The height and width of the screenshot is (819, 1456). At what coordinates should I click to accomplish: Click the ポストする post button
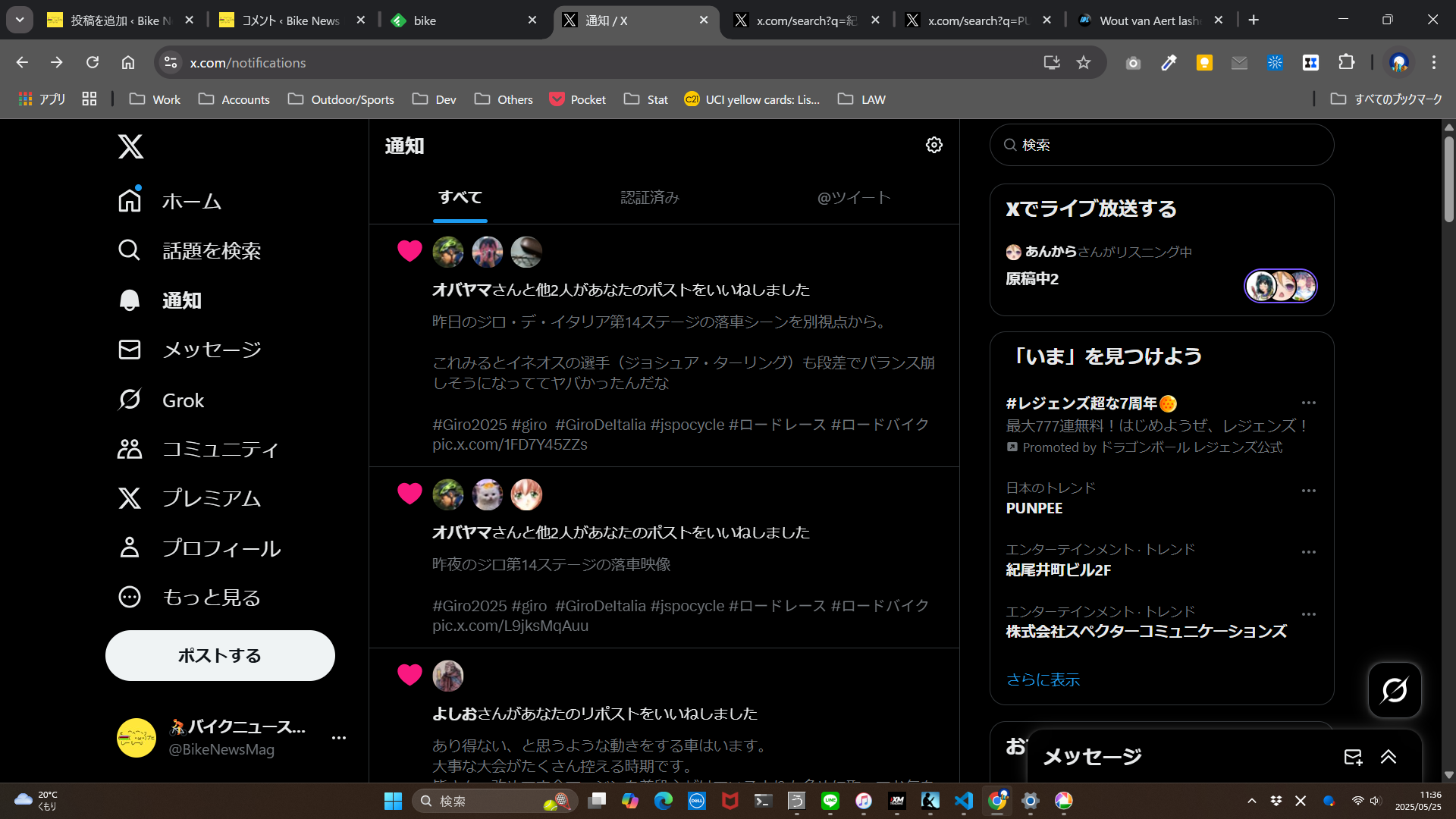tap(220, 655)
